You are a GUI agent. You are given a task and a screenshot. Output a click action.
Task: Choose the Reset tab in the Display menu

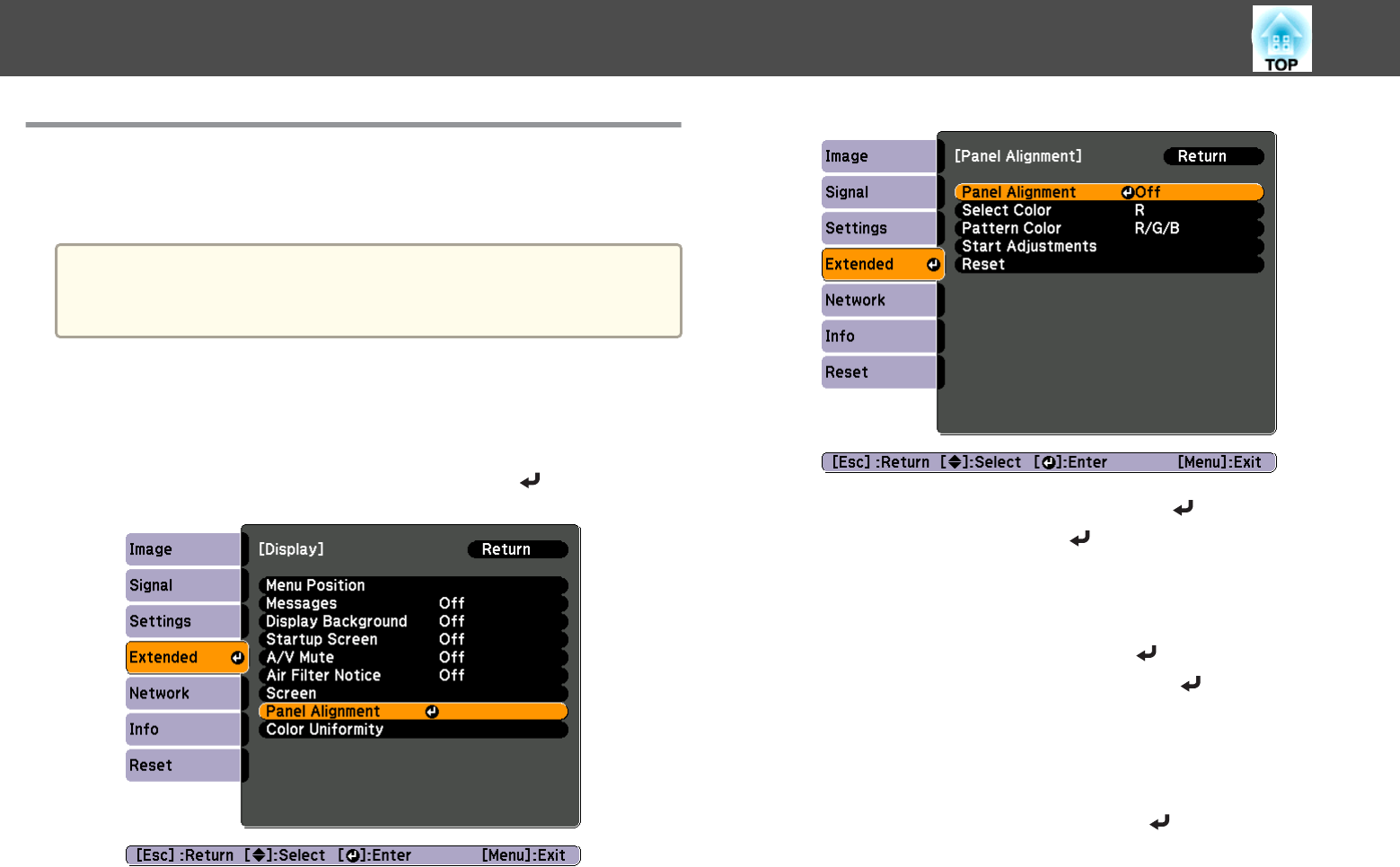[186, 765]
